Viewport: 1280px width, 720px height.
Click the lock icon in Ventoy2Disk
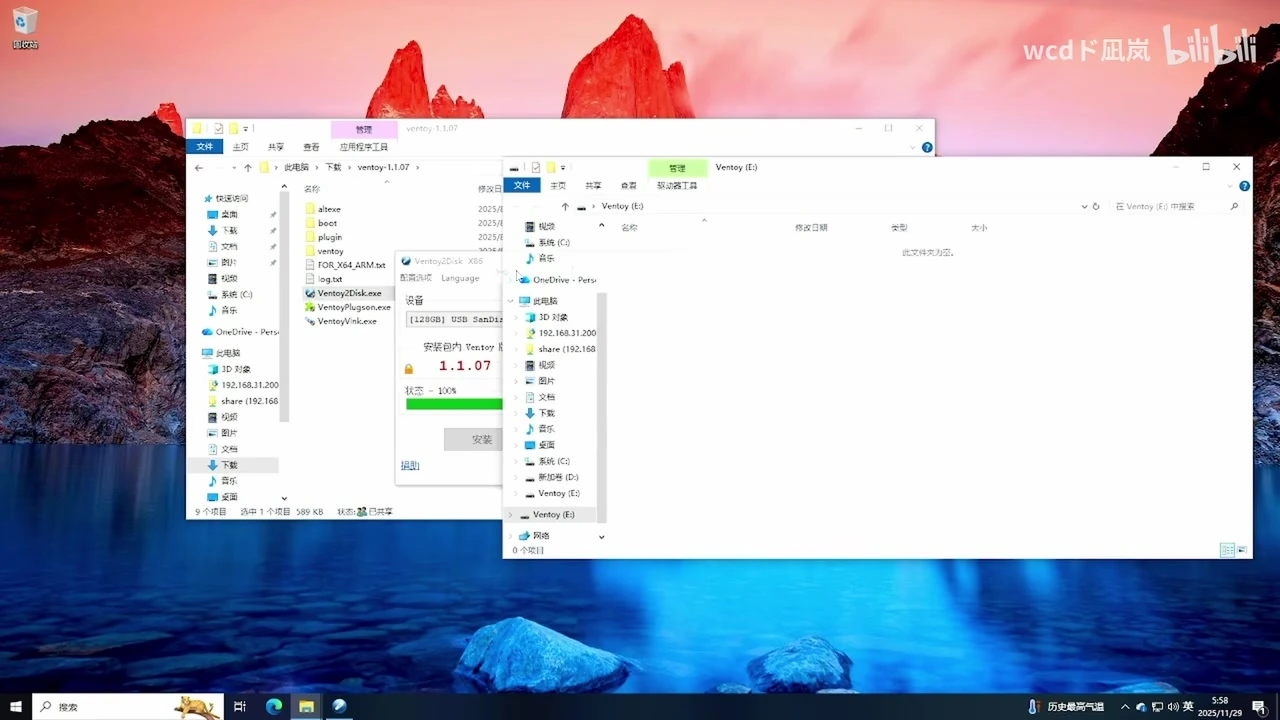[408, 369]
